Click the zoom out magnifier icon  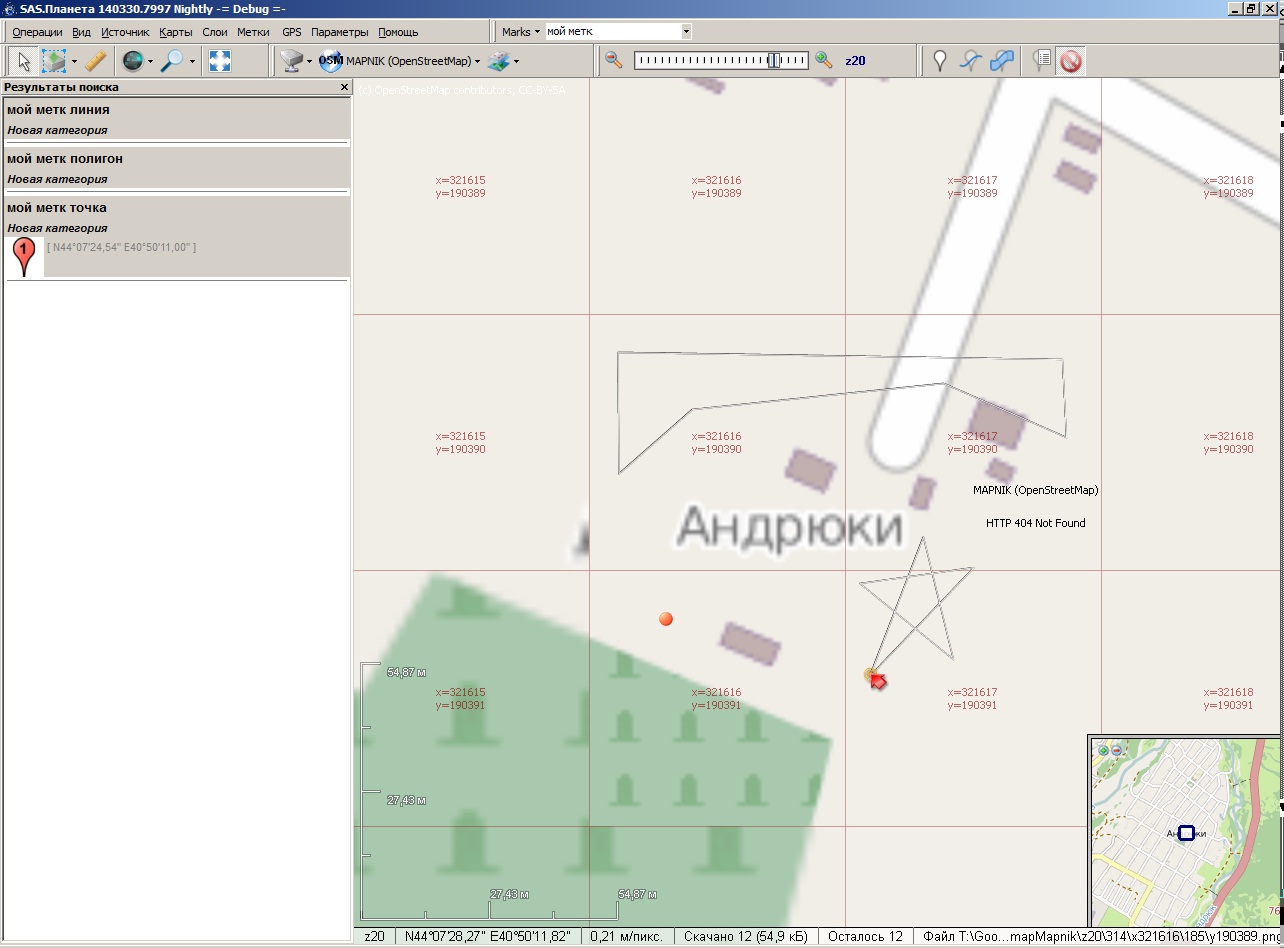614,60
